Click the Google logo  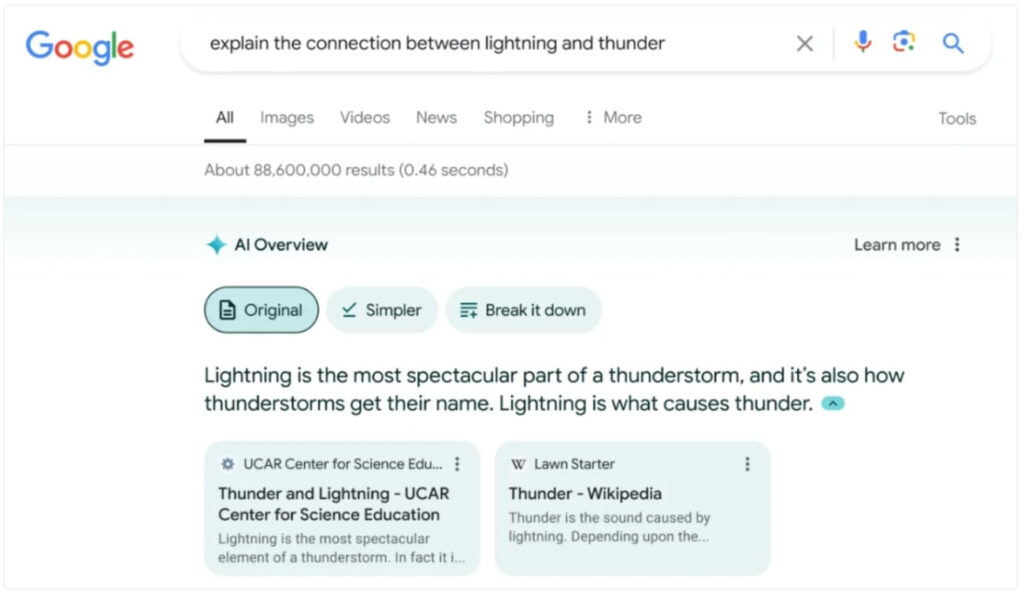click(x=80, y=47)
